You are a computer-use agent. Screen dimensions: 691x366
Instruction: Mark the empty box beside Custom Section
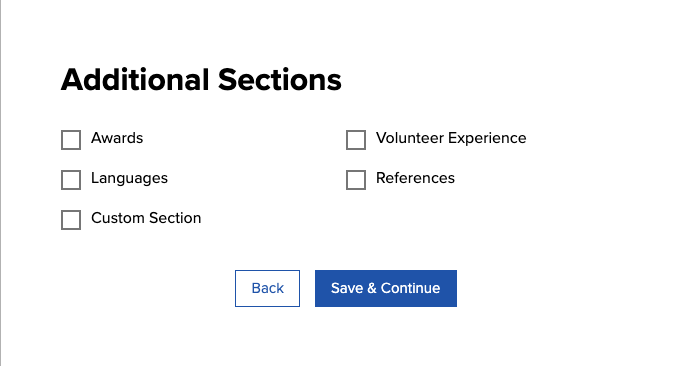(71, 220)
